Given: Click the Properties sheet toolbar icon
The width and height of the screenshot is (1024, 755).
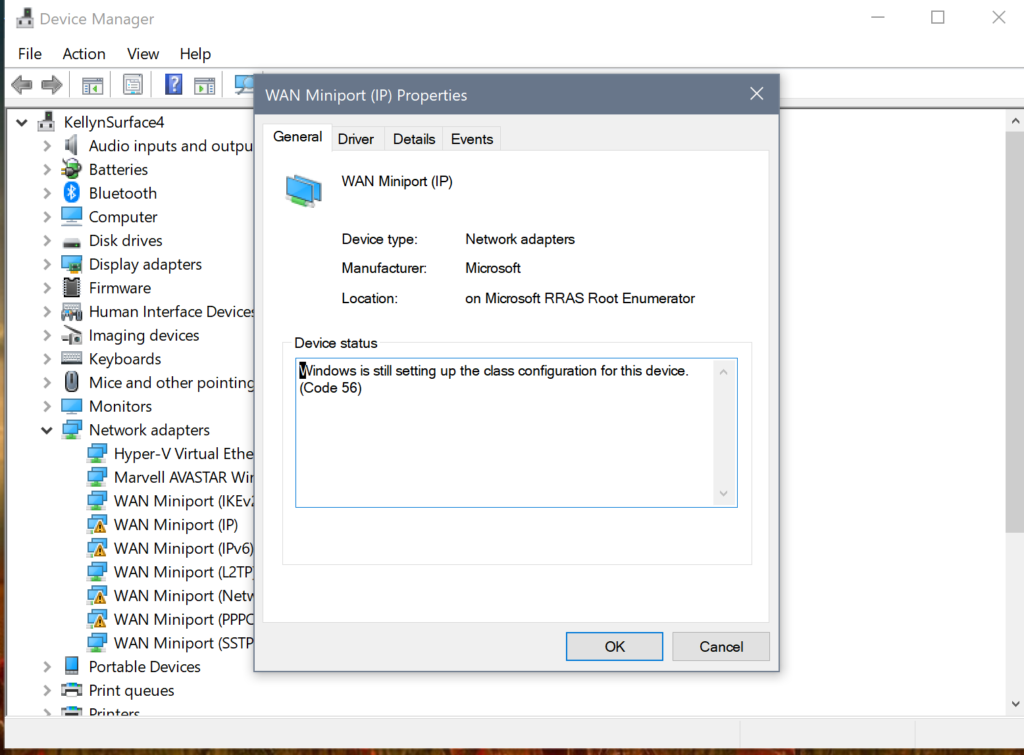Looking at the screenshot, I should (x=133, y=84).
